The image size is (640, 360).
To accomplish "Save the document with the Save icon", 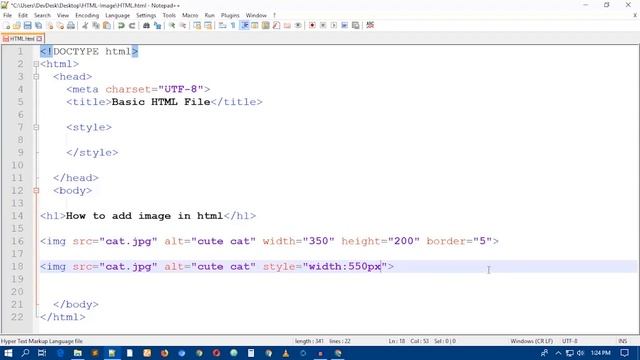I will point(27,26).
